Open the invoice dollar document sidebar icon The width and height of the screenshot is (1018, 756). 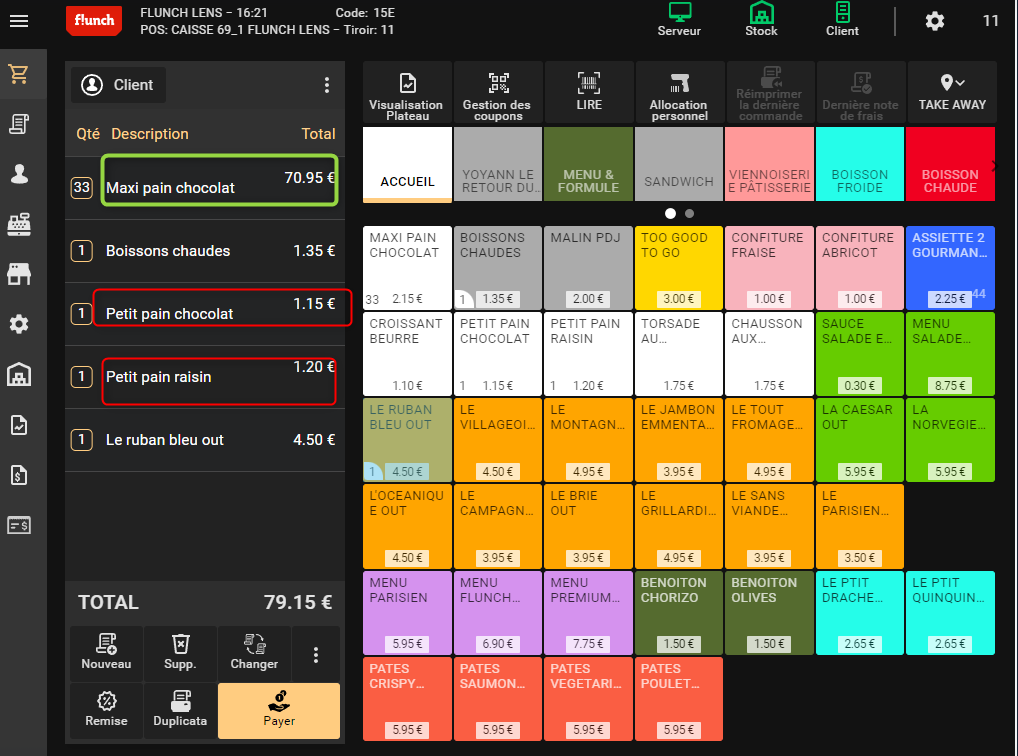click(x=19, y=475)
